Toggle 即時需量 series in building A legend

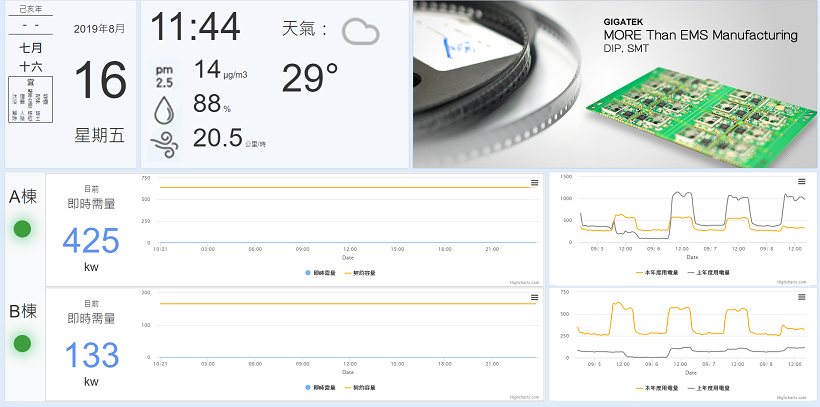[x=319, y=273]
